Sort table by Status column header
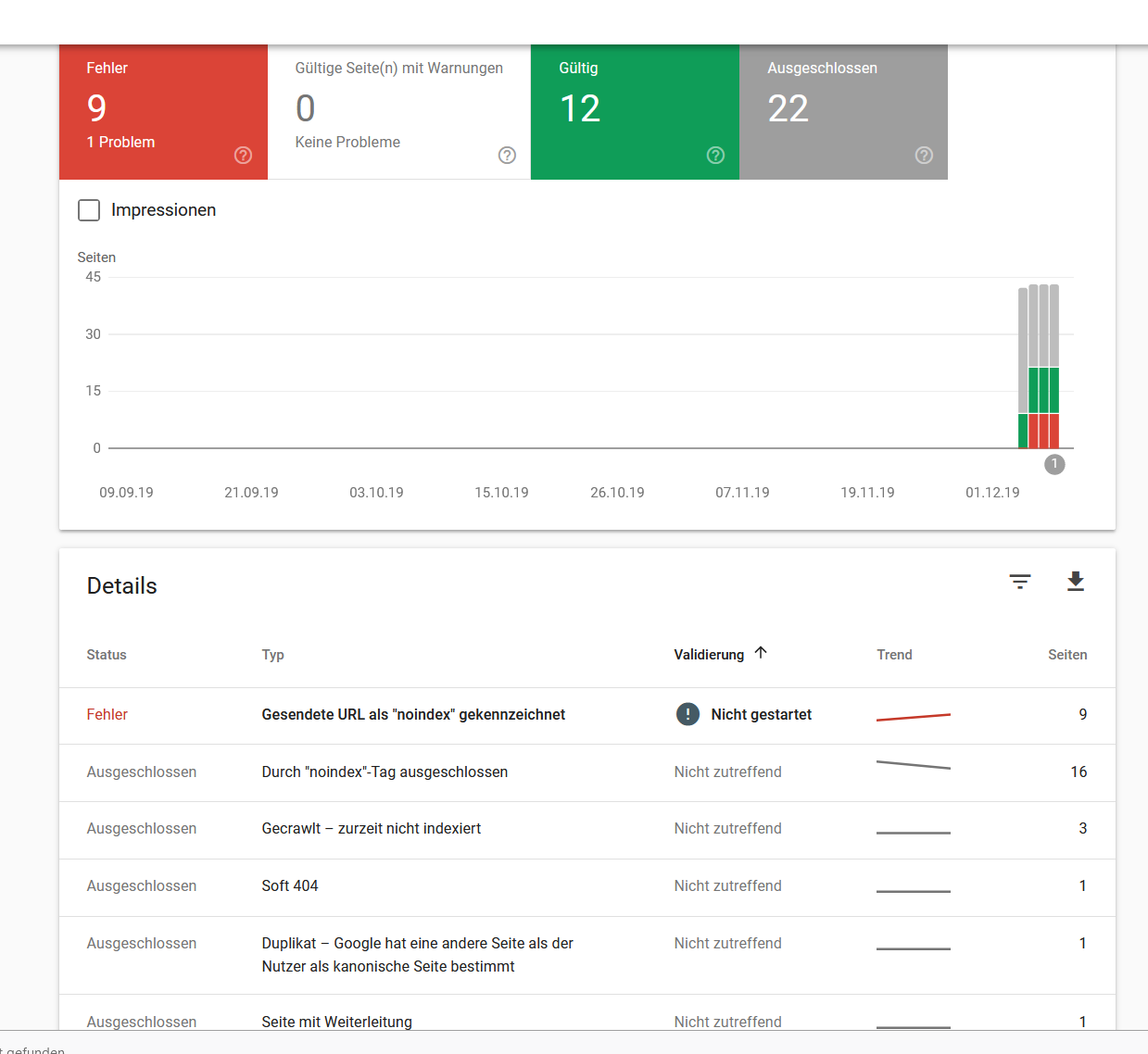This screenshot has width=1148, height=1054. pyautogui.click(x=107, y=655)
